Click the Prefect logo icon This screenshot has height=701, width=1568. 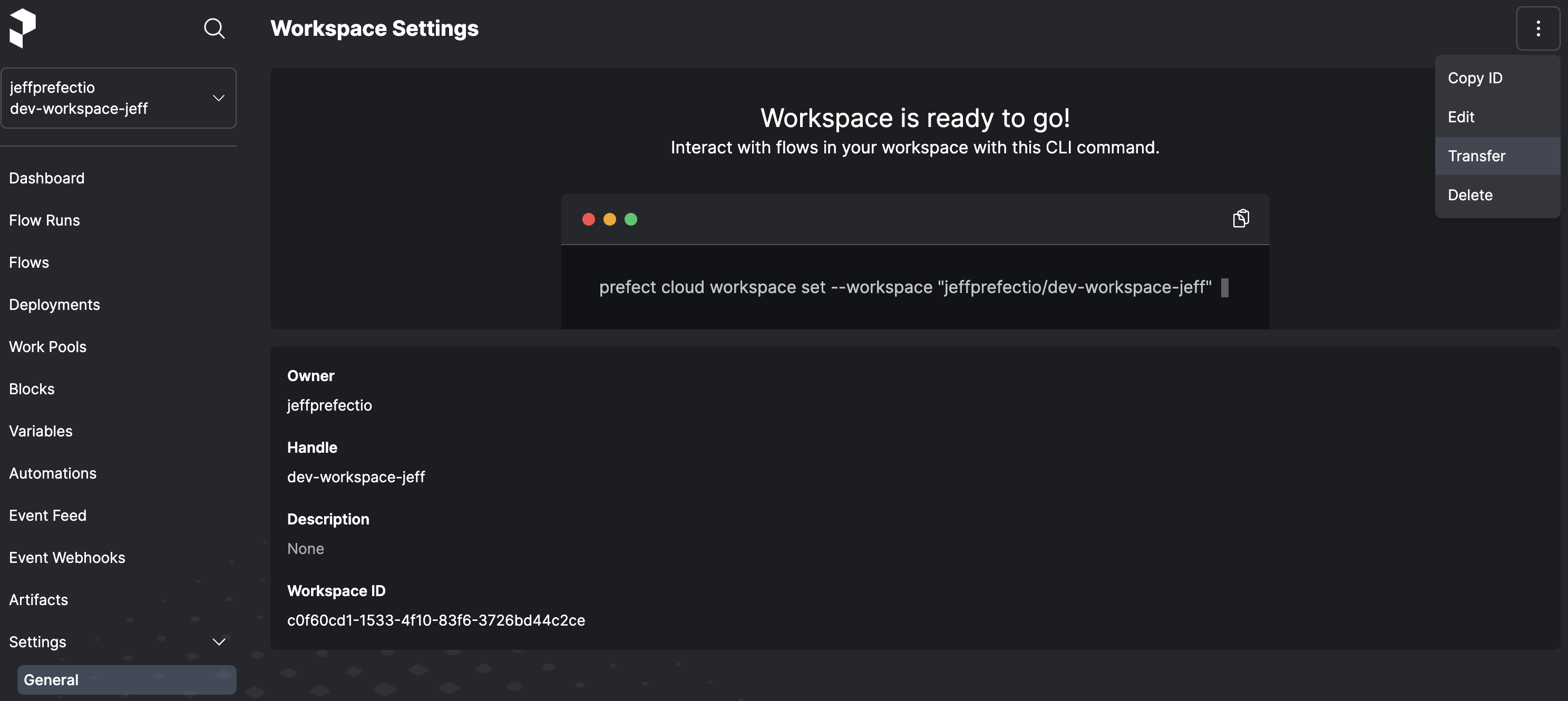tap(23, 28)
